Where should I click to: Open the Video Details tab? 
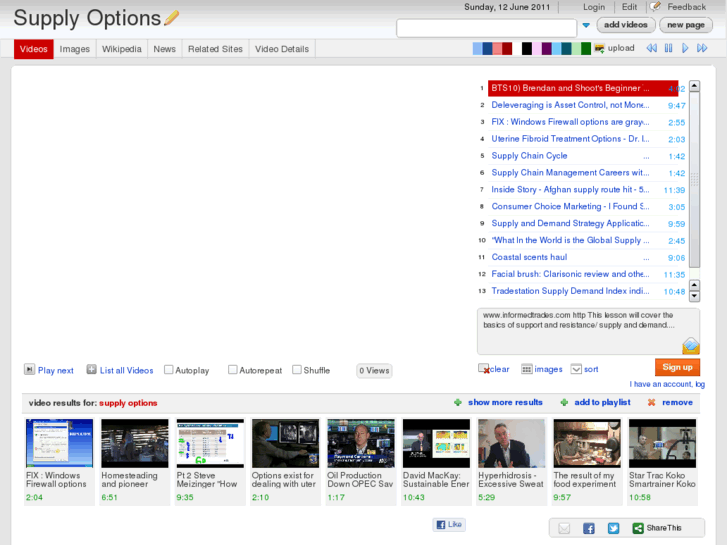281,49
